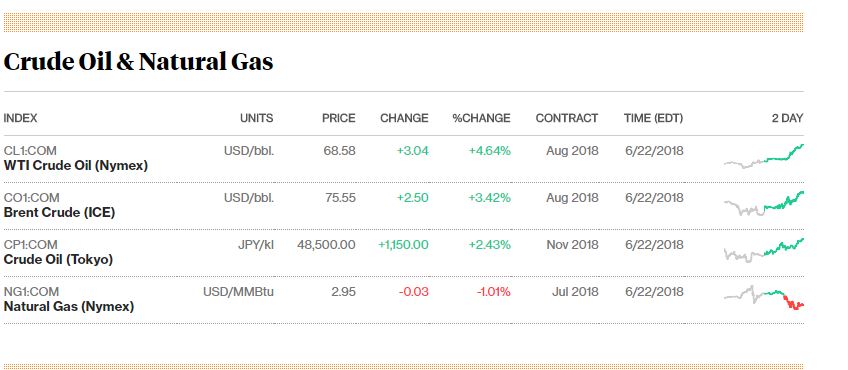This screenshot has width=848, height=370.
Task: Click the TIME (EDT) column header
Action: coord(653,118)
